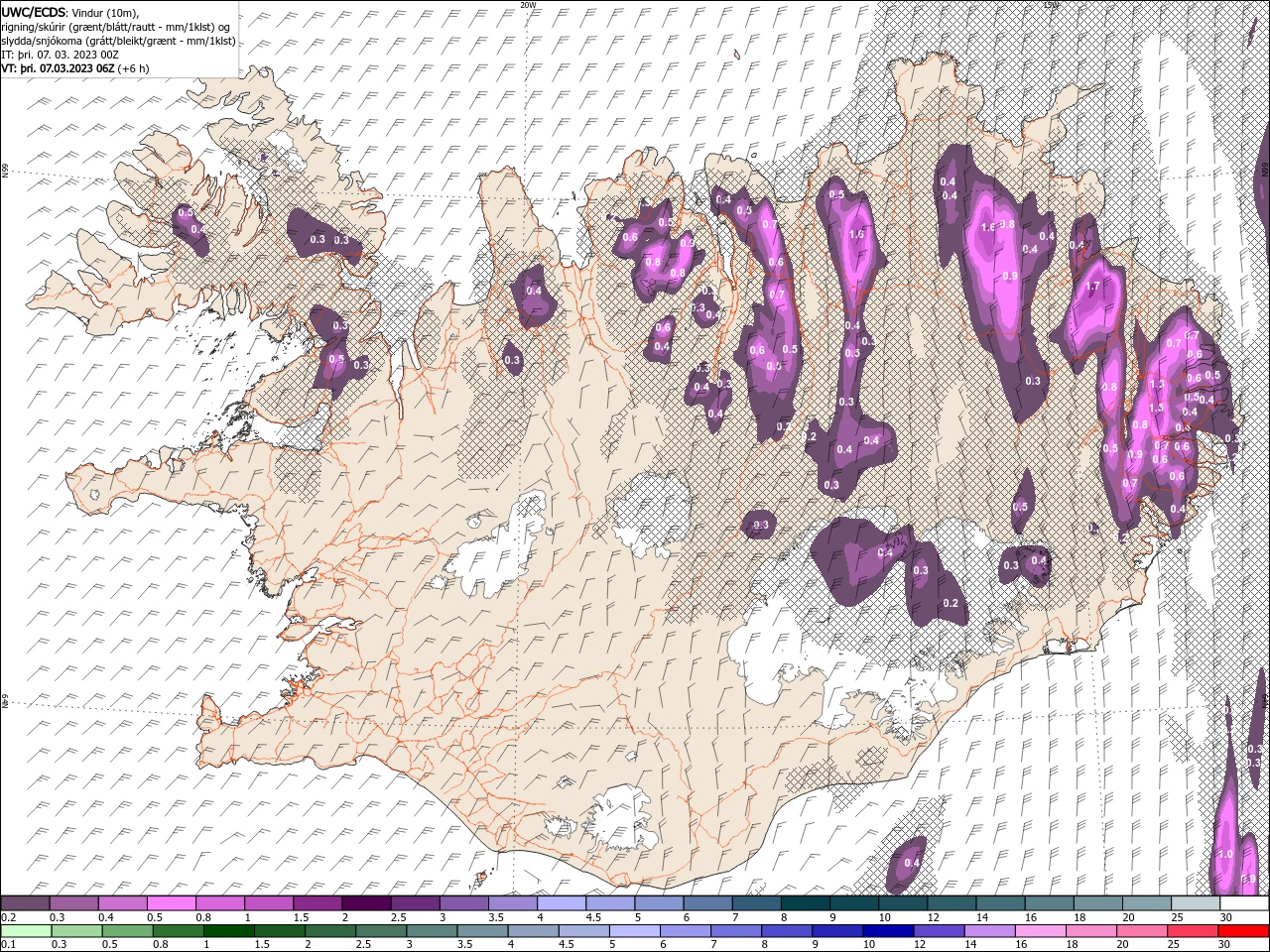1270x952 pixels.
Task: Click the bottom-row swatch between 3.5 and 4
Action: [483, 931]
